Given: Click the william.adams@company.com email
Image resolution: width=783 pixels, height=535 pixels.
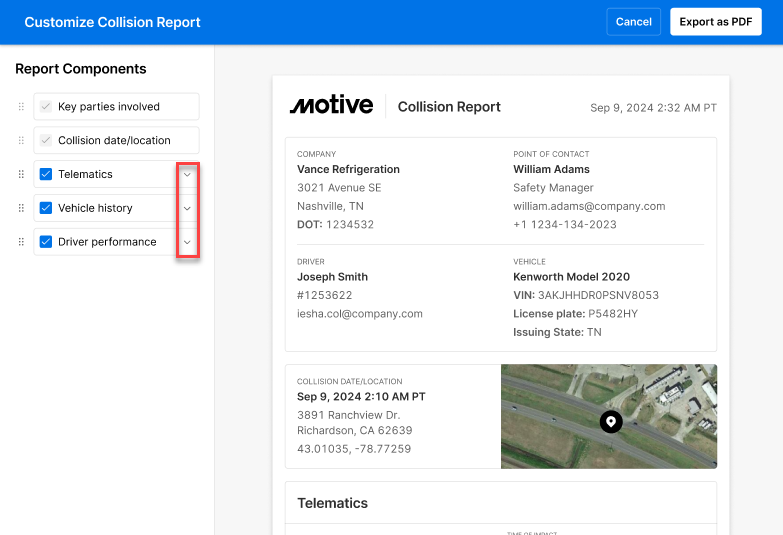Looking at the screenshot, I should coord(589,206).
